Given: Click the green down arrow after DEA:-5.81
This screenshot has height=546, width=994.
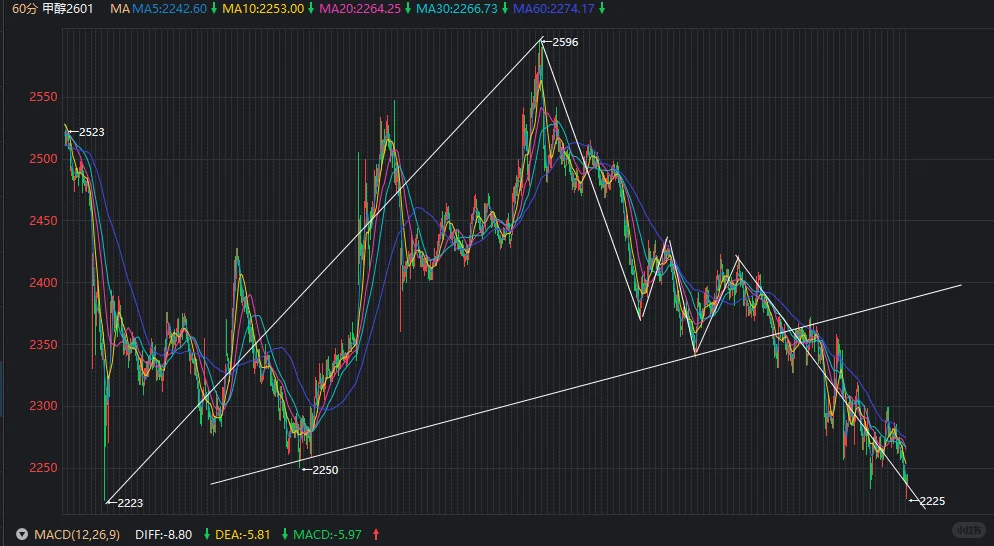Looking at the screenshot, I should point(284,535).
